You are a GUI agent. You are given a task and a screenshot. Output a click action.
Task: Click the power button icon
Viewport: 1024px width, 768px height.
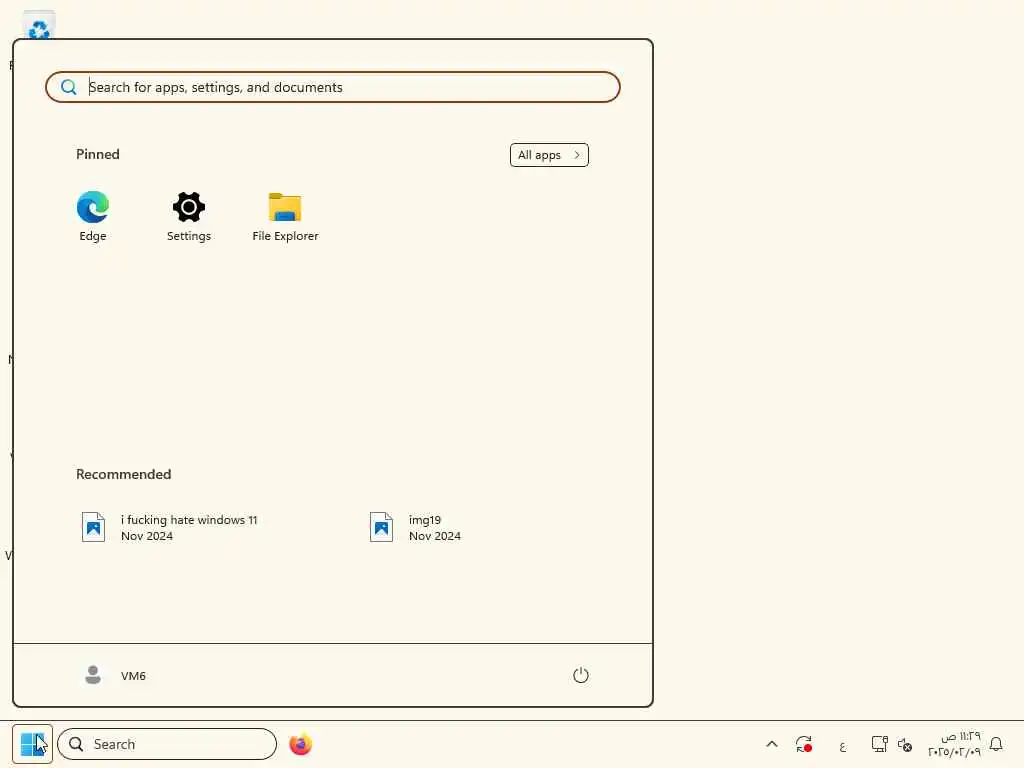581,675
